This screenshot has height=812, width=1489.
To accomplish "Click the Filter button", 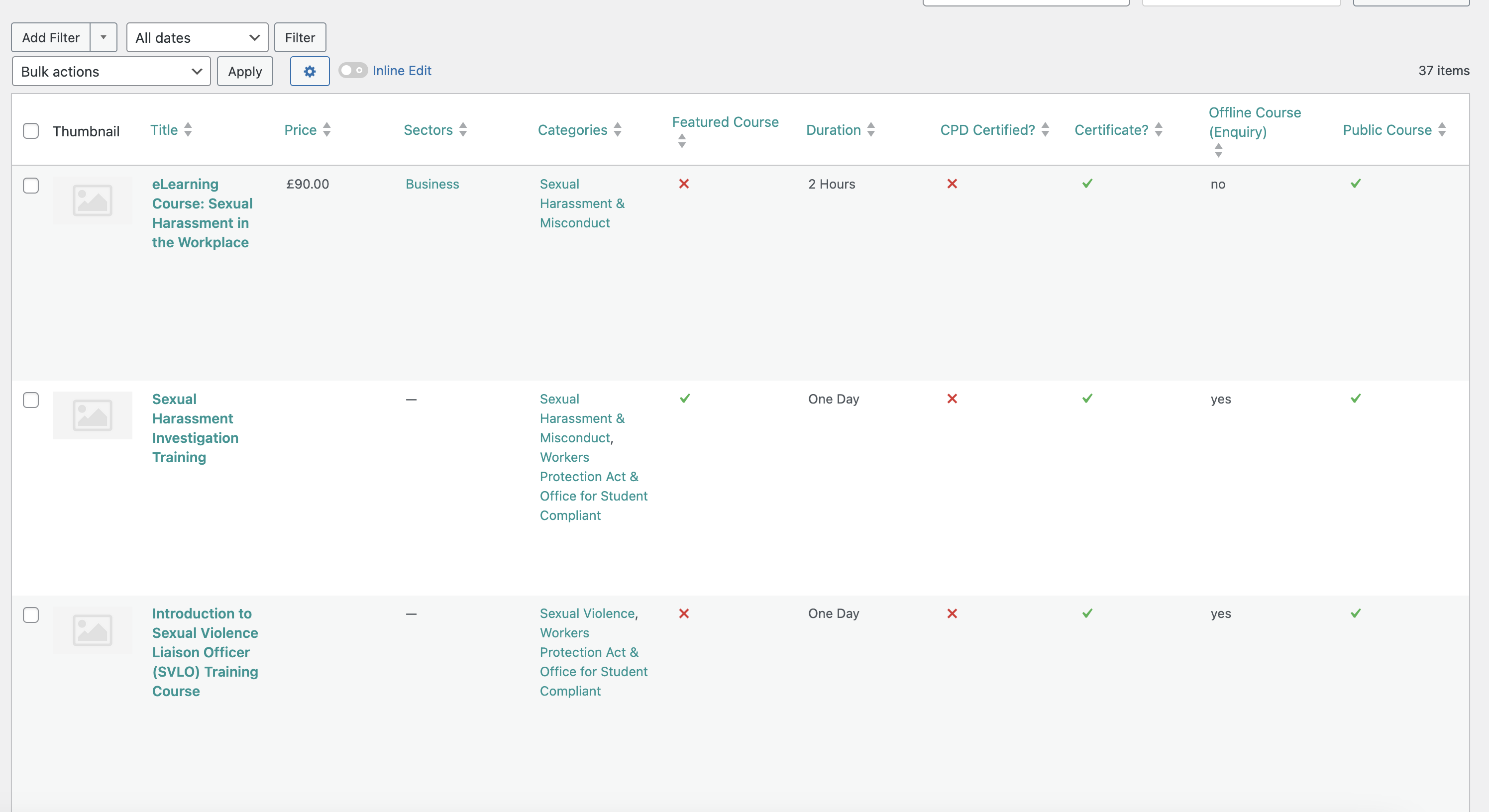I will coord(300,38).
